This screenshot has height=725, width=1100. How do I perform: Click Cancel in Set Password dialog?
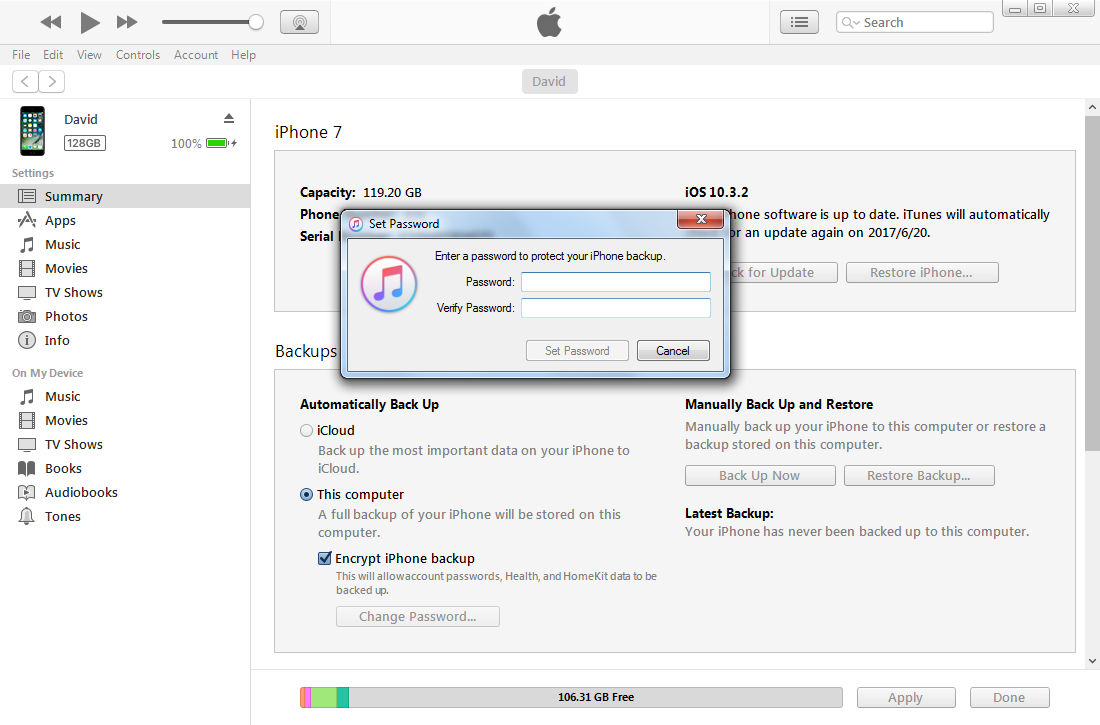(673, 351)
